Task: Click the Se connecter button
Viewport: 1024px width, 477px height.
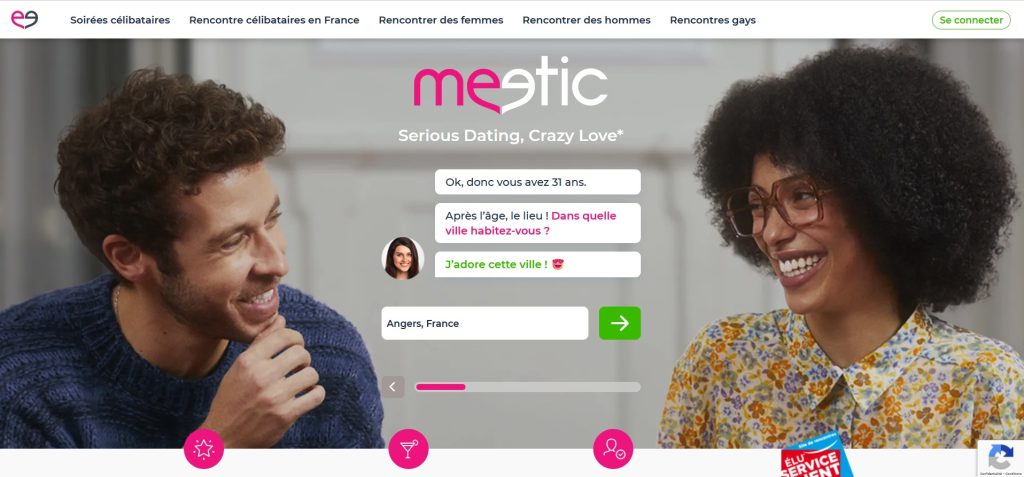Action: [971, 20]
